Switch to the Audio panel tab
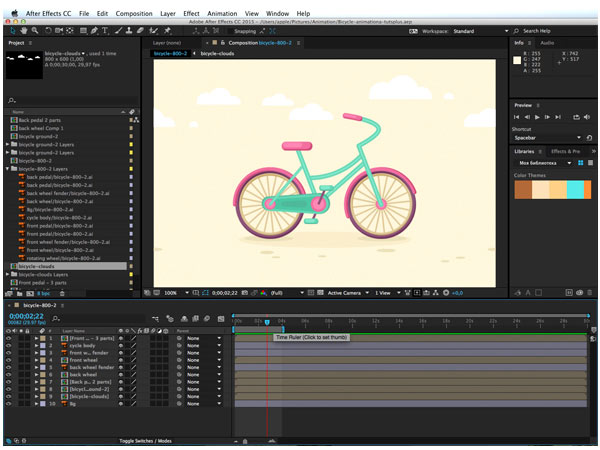The image size is (600, 450). point(547,43)
